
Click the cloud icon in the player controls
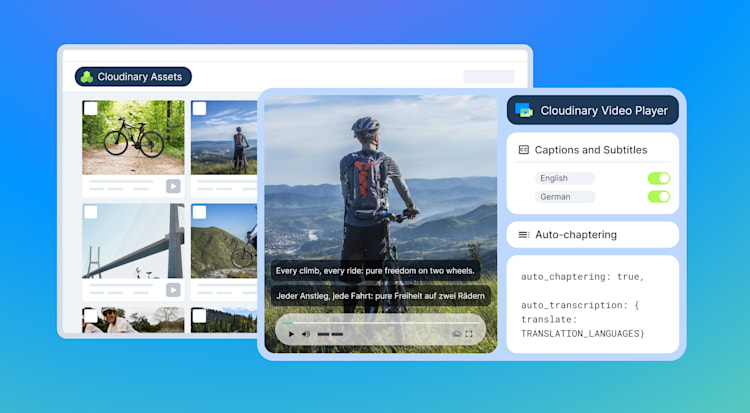pos(456,334)
